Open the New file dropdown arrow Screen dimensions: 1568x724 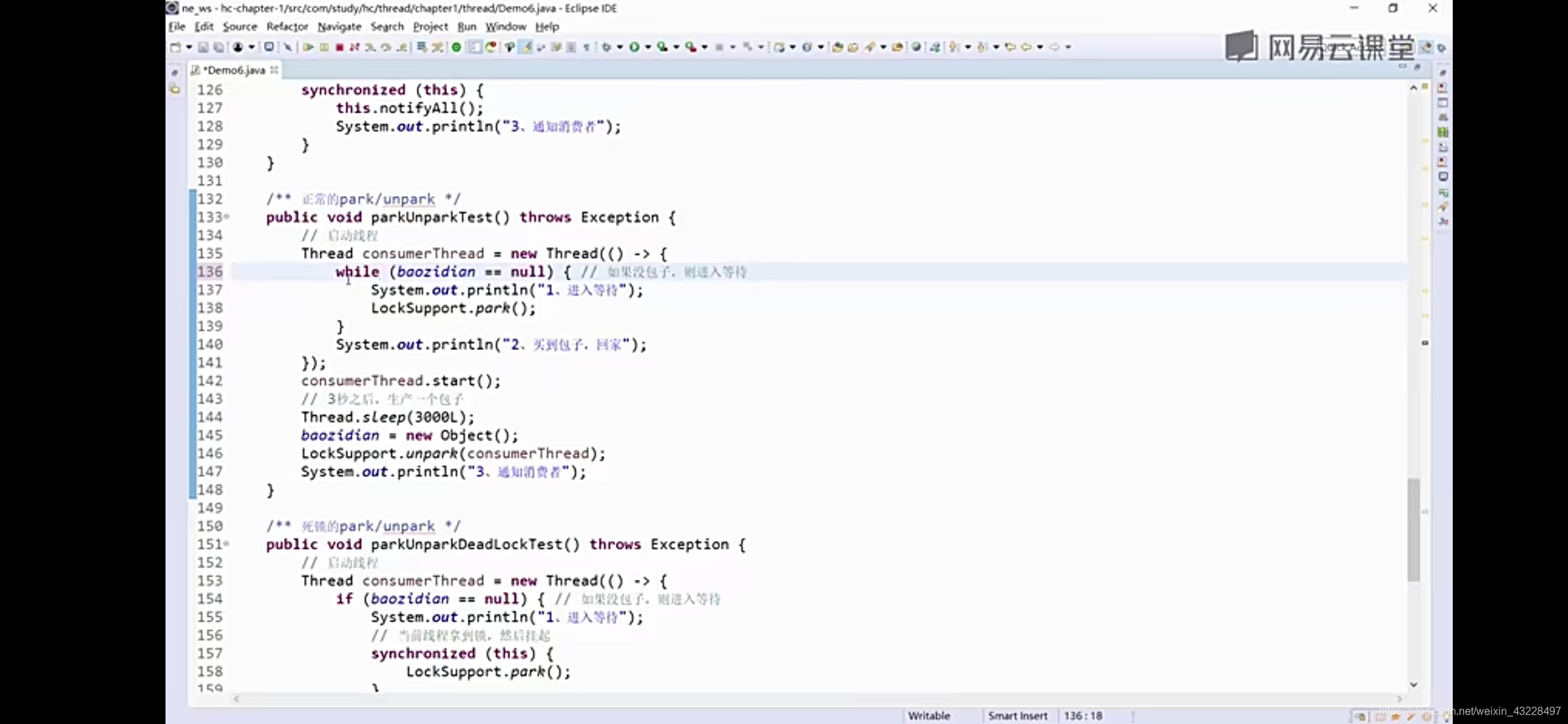(x=189, y=47)
